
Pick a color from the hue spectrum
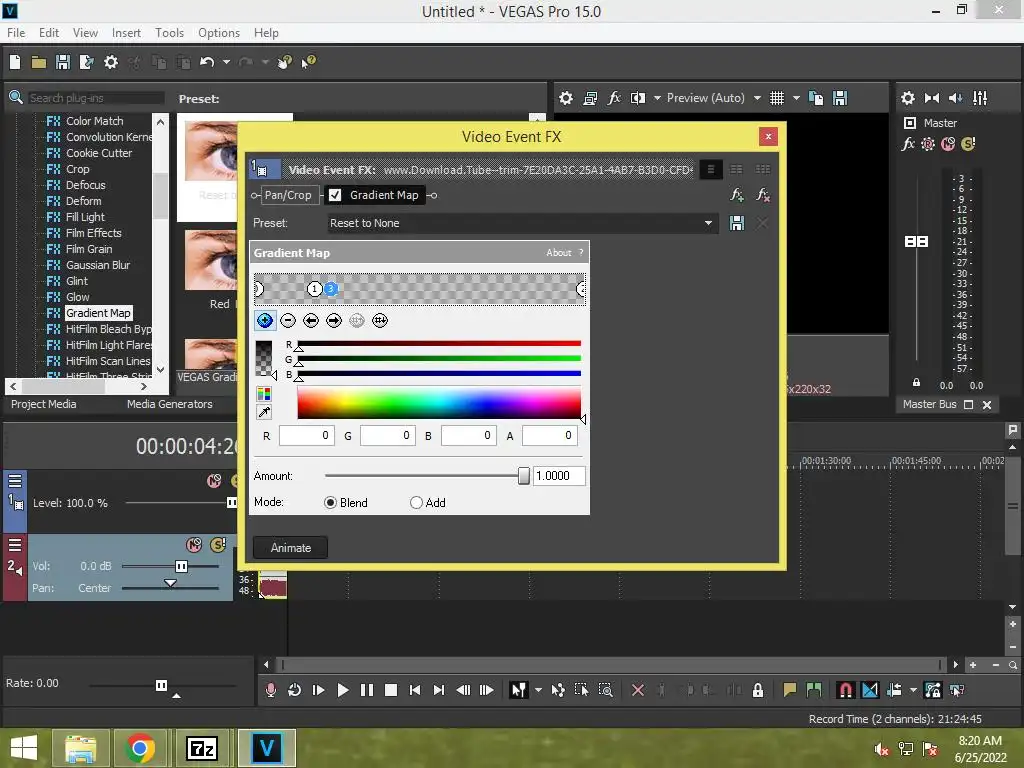coord(439,402)
